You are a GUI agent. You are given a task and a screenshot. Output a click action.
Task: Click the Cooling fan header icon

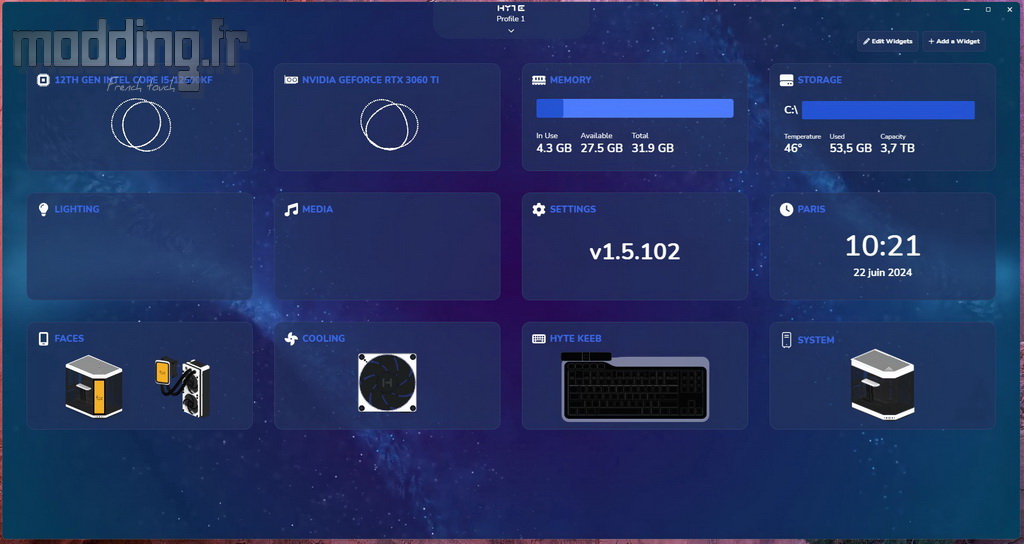click(291, 339)
